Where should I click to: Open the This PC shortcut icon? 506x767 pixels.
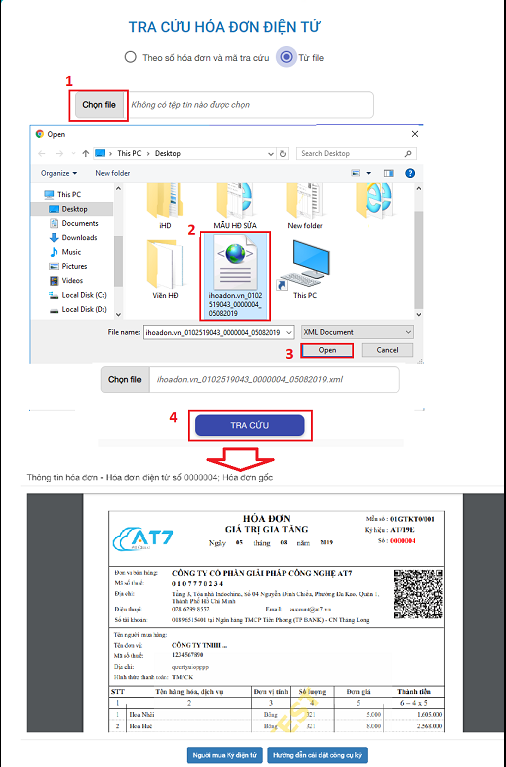pos(305,266)
